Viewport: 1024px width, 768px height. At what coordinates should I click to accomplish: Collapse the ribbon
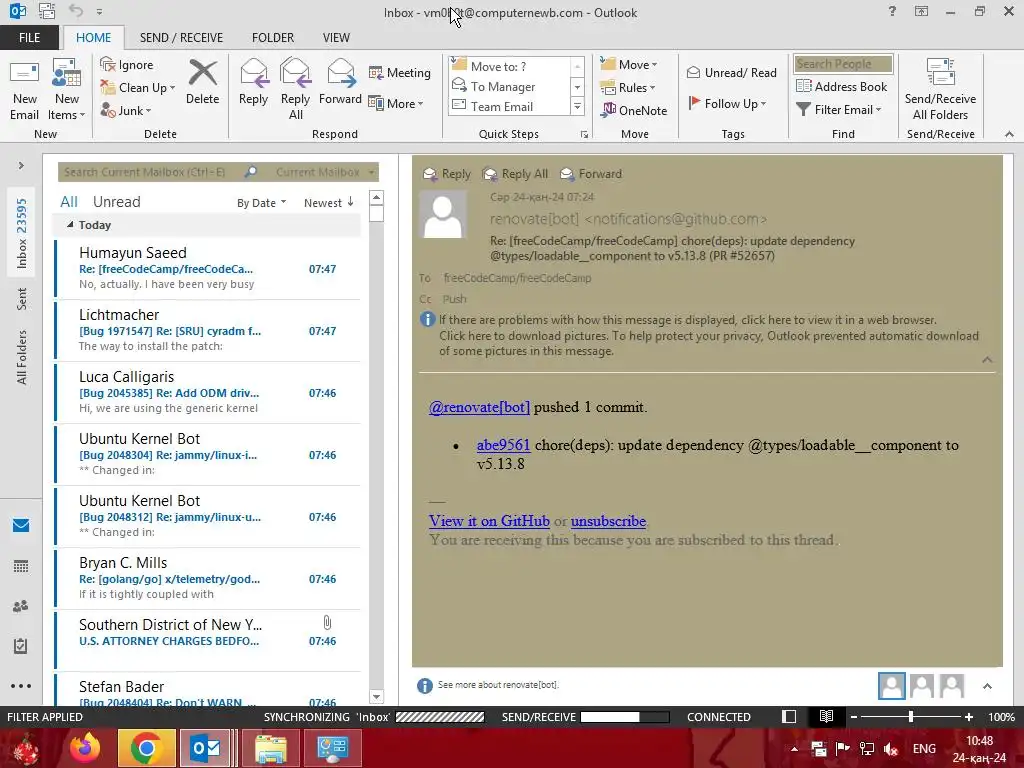coord(1009,134)
